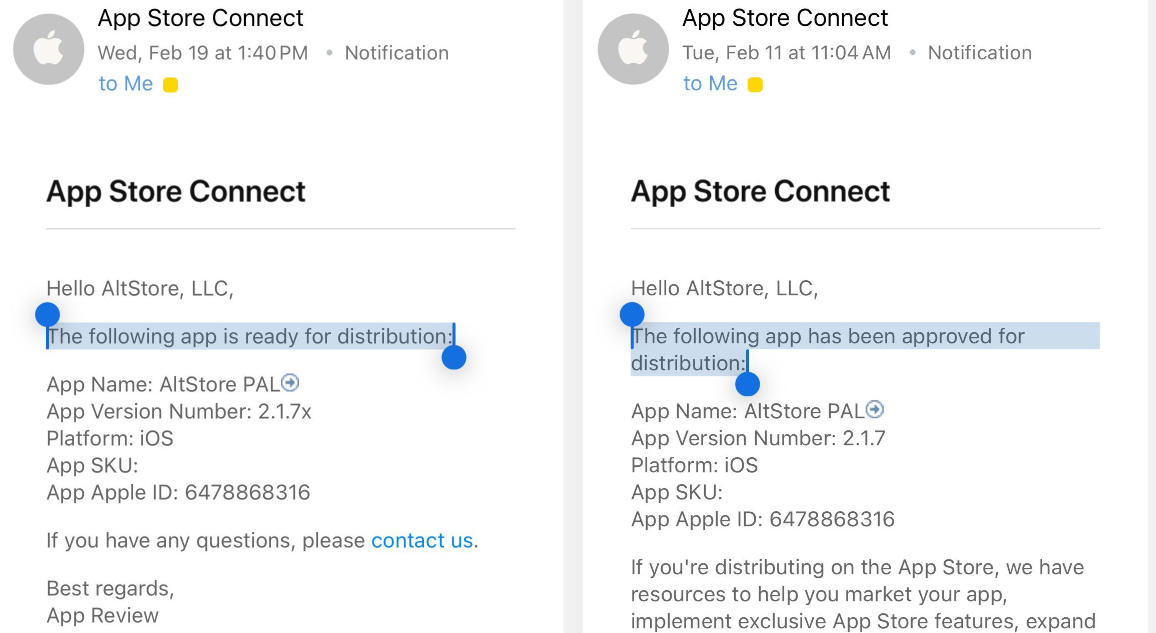Tap 'Hello AltStore, LLC,' greeting in right email
Screen dimensions: 1156x633
[725, 288]
